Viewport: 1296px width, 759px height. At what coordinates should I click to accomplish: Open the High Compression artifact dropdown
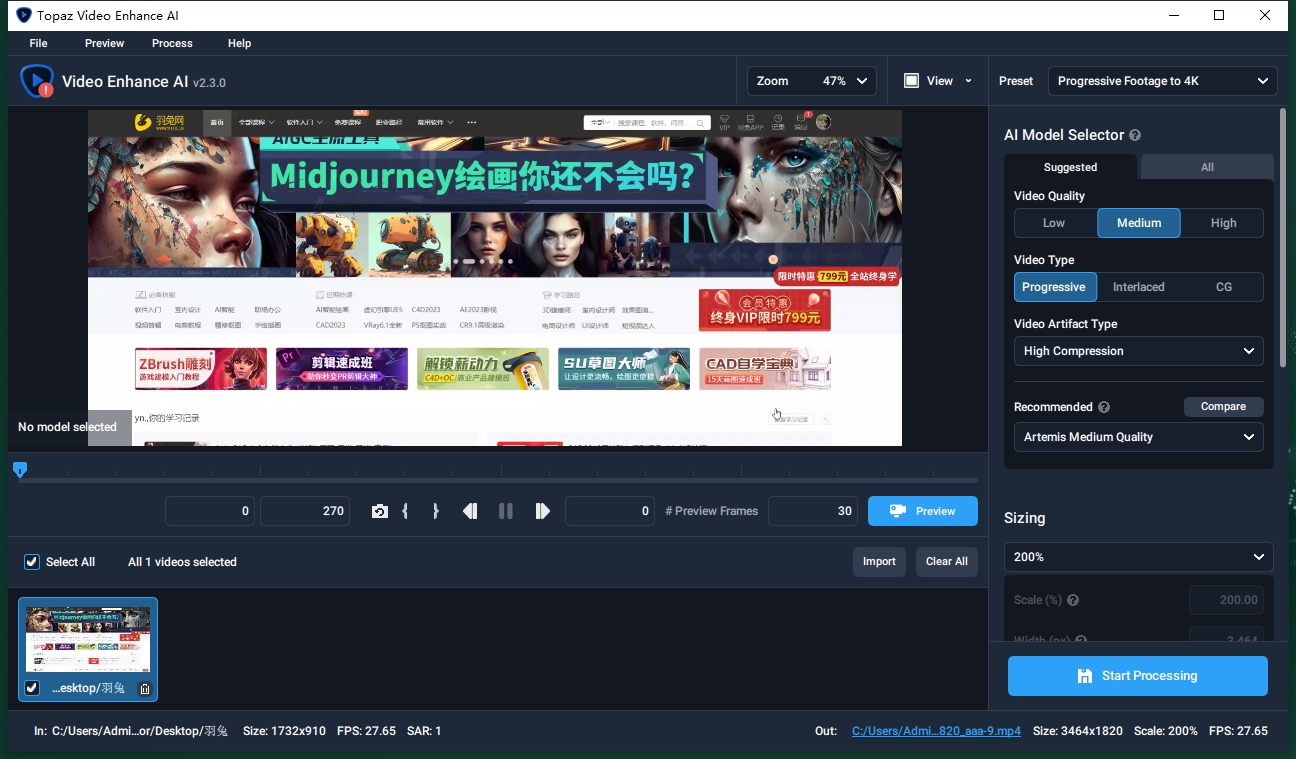pyautogui.click(x=1139, y=351)
